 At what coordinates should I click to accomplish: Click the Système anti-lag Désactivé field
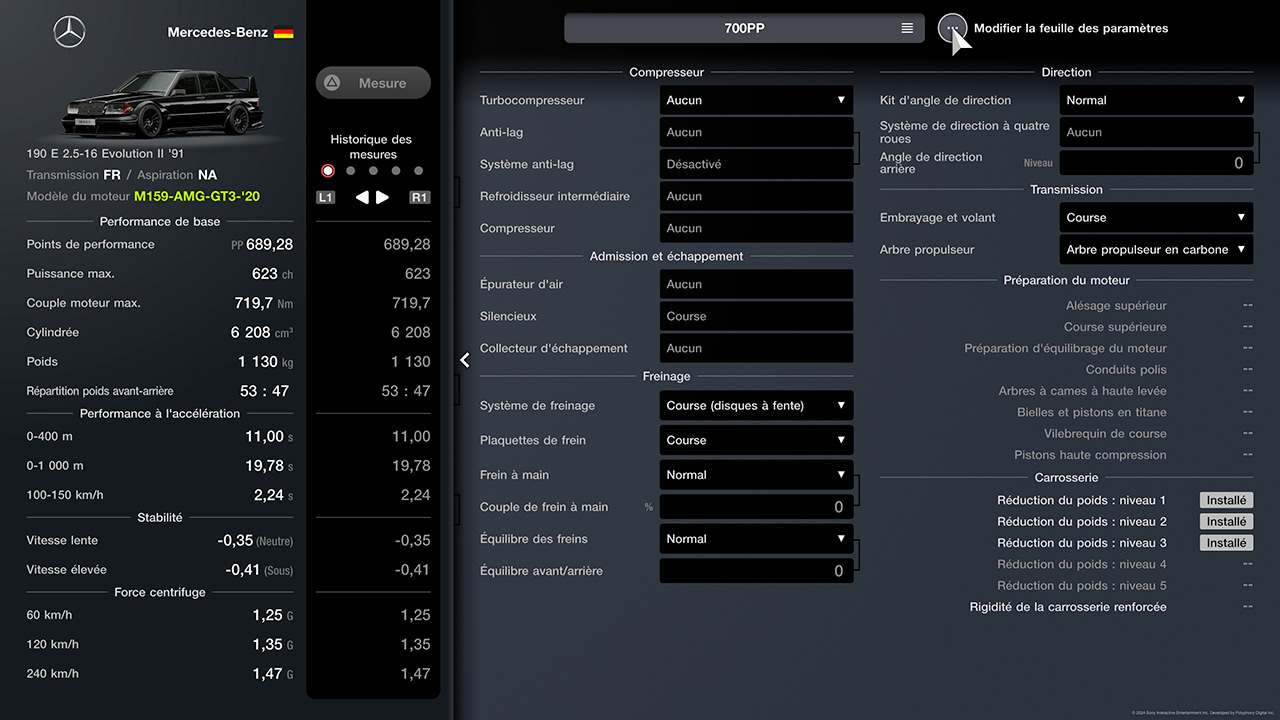coord(757,164)
